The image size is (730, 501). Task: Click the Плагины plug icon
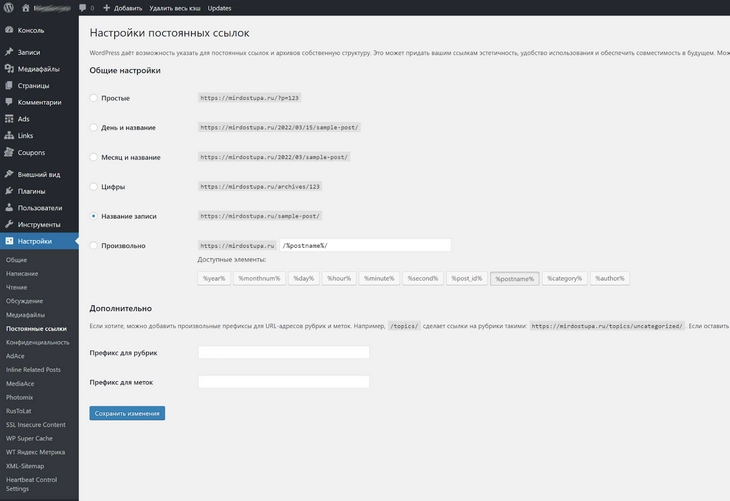pyautogui.click(x=9, y=191)
